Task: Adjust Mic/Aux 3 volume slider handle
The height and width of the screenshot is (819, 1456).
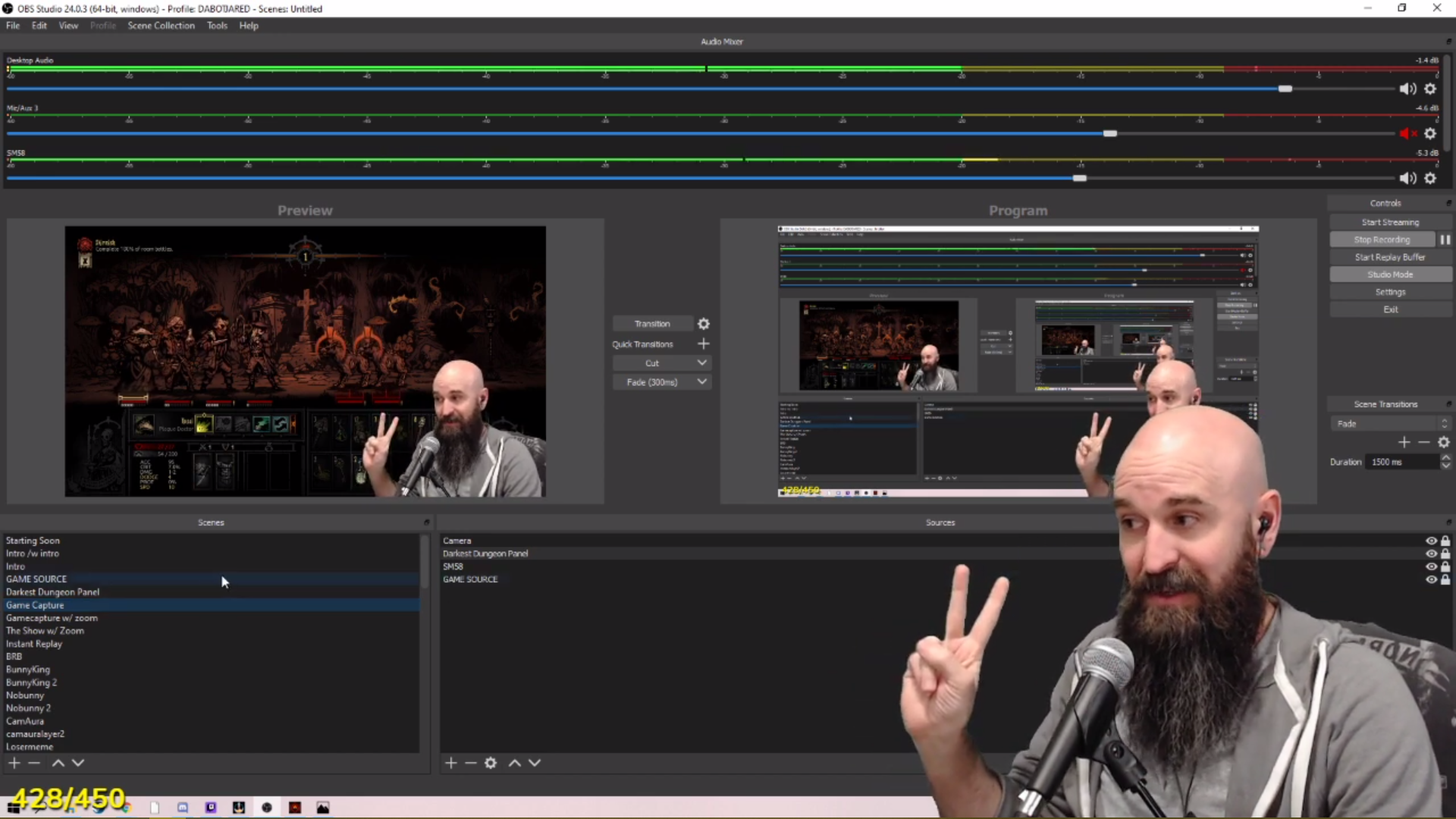Action: [x=1110, y=133]
